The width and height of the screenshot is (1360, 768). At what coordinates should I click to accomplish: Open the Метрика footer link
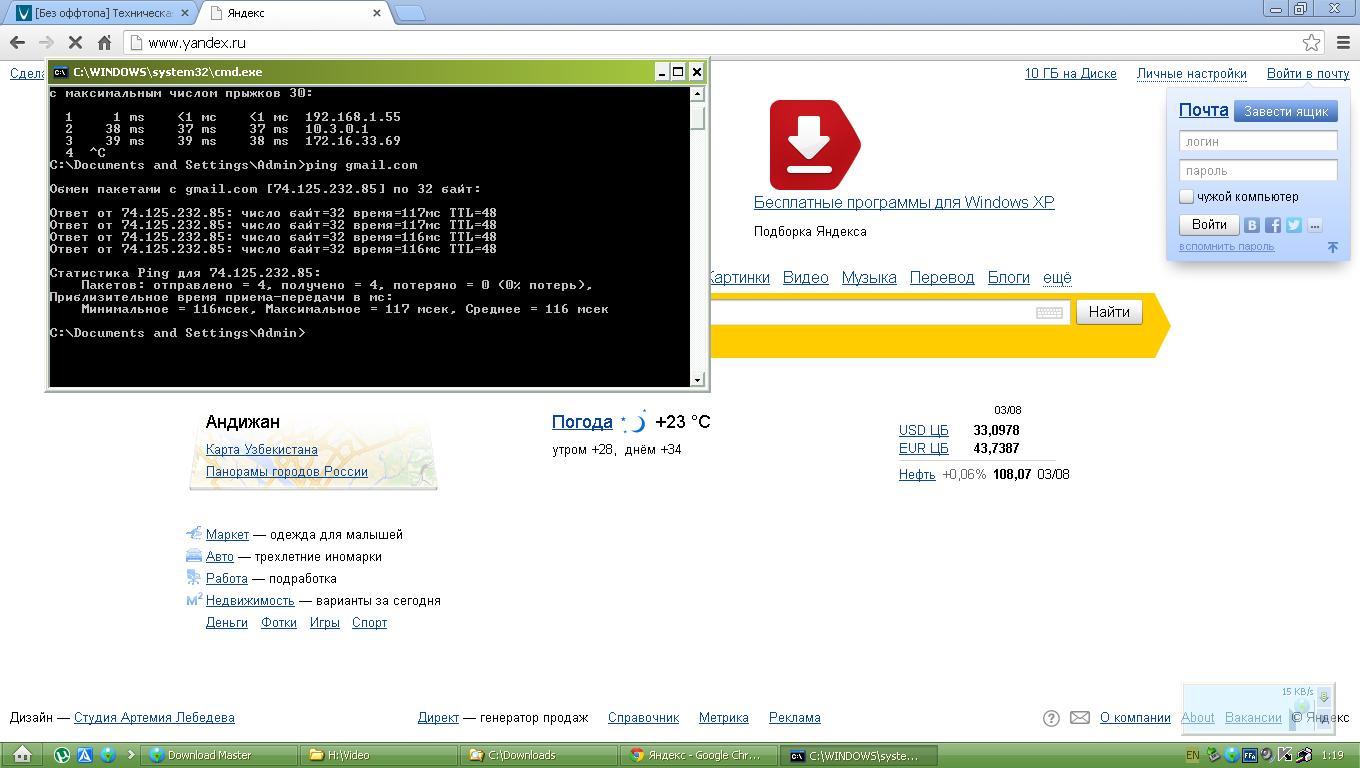coord(723,717)
